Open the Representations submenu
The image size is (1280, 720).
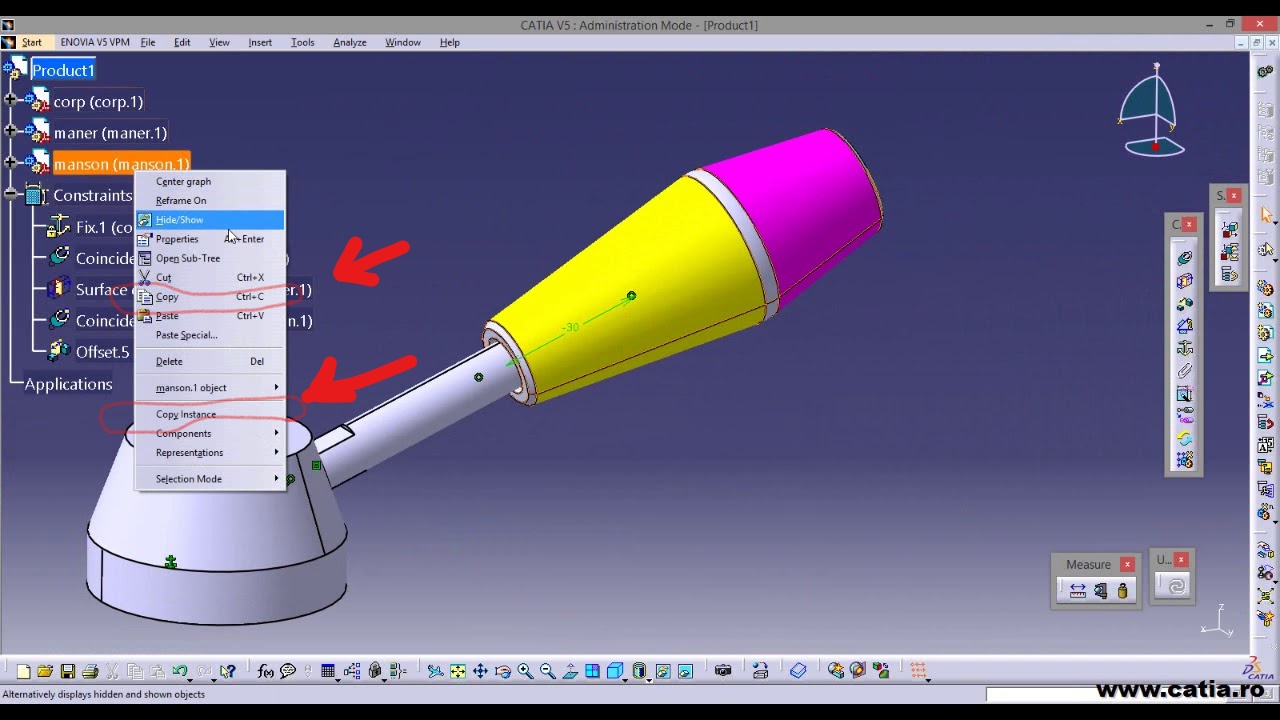[x=210, y=453]
